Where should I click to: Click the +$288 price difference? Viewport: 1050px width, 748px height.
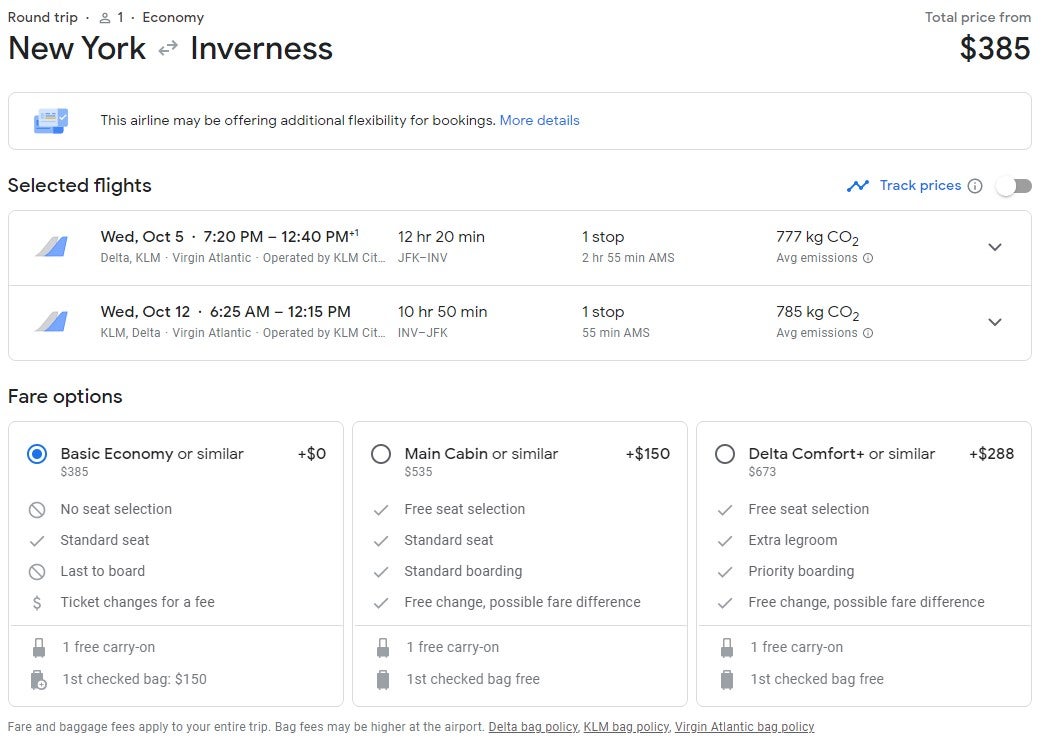(x=991, y=454)
